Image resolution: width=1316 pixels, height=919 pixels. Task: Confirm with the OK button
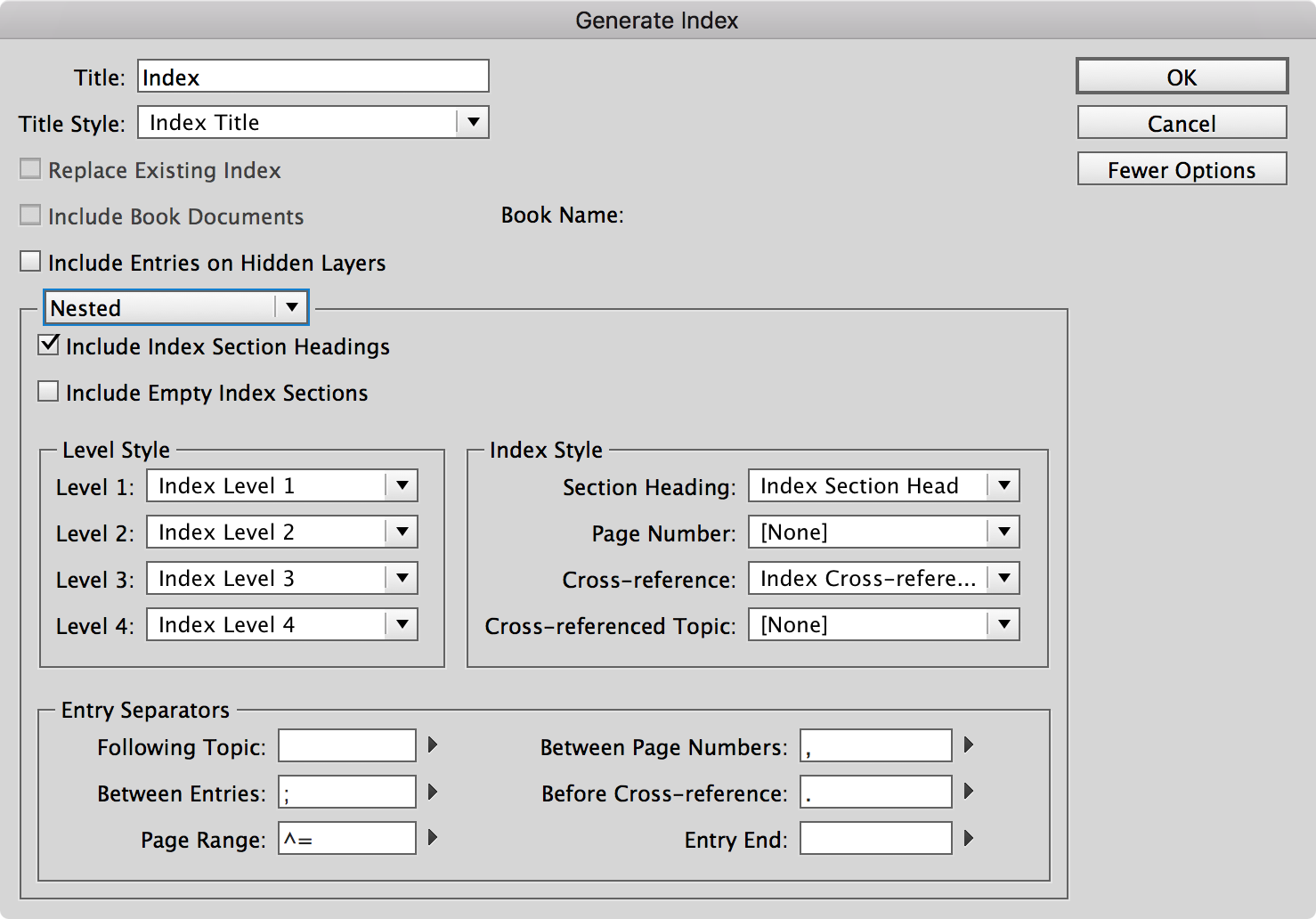click(1182, 77)
